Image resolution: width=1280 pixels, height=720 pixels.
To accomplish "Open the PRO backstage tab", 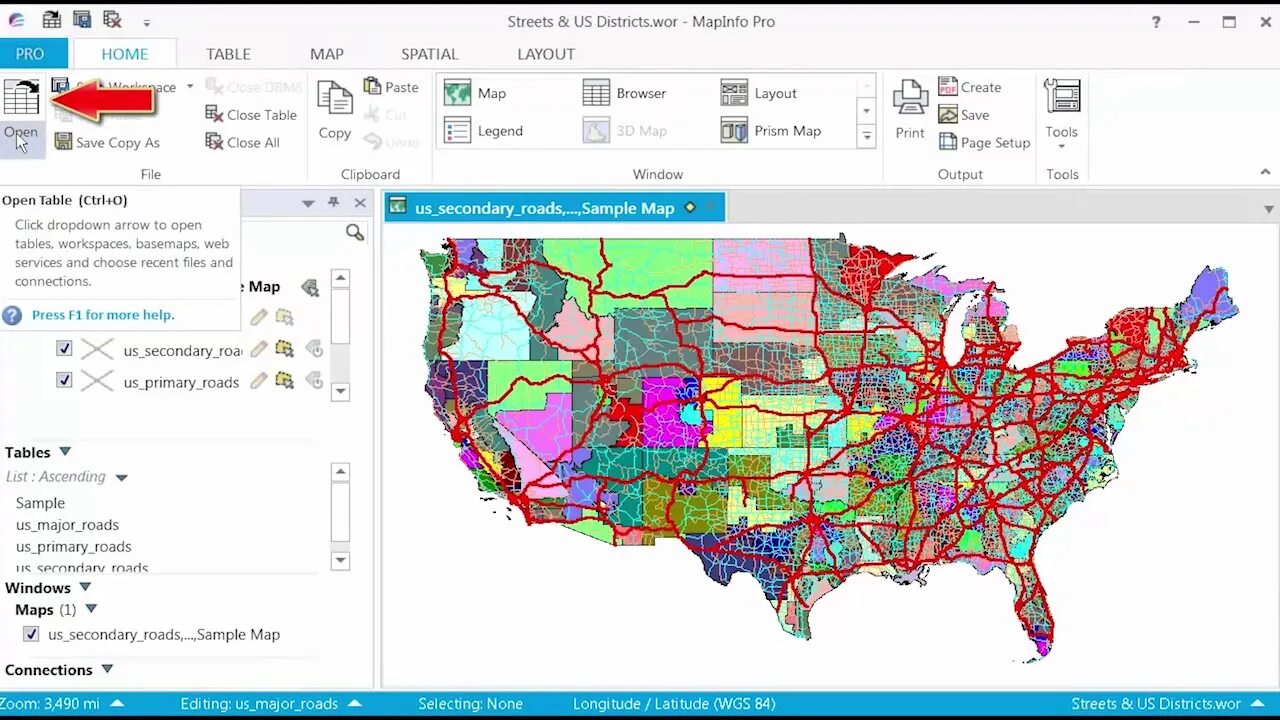I will point(29,54).
